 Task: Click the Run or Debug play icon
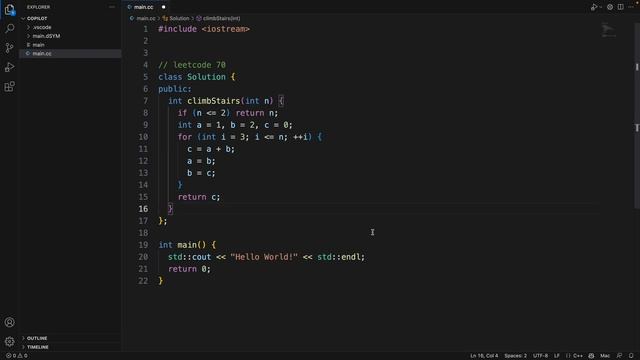594,7
